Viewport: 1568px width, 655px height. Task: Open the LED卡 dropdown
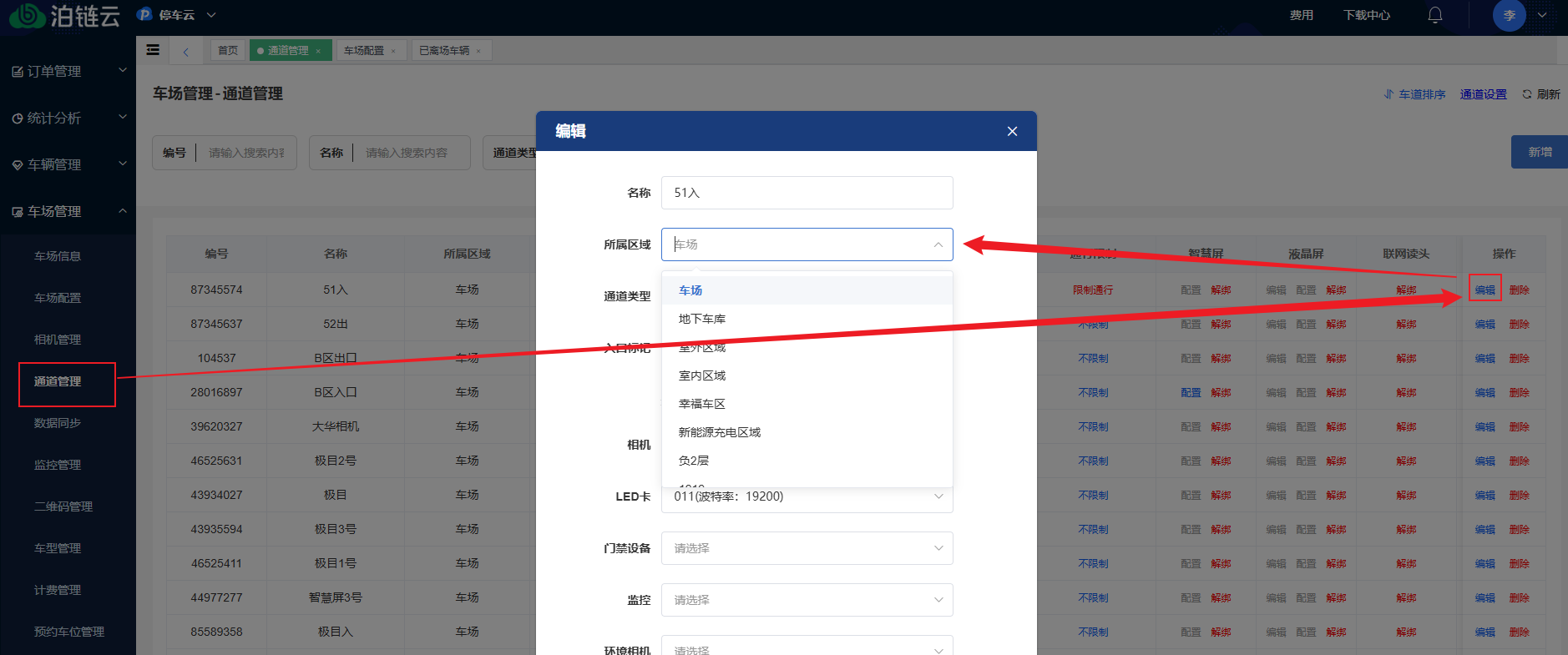pyautogui.click(x=807, y=496)
